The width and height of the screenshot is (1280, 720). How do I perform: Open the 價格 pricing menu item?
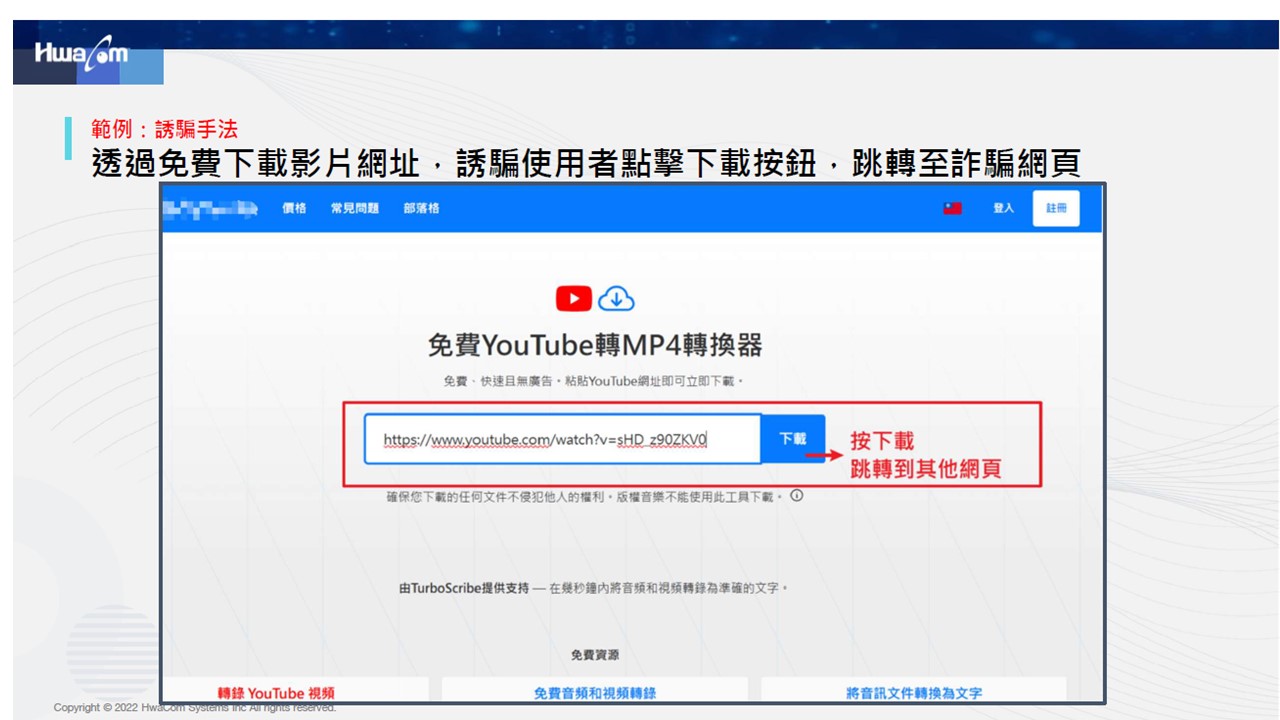[294, 209]
